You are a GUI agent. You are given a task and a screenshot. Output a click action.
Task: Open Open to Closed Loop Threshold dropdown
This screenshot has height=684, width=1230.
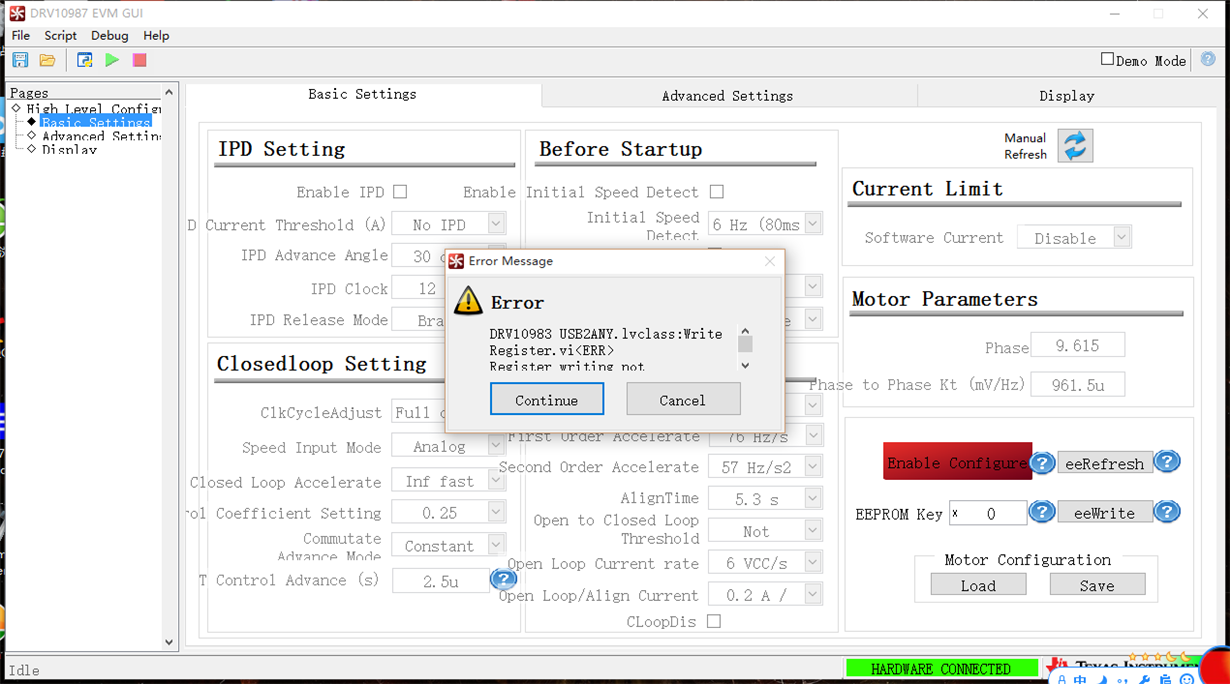[x=813, y=530]
